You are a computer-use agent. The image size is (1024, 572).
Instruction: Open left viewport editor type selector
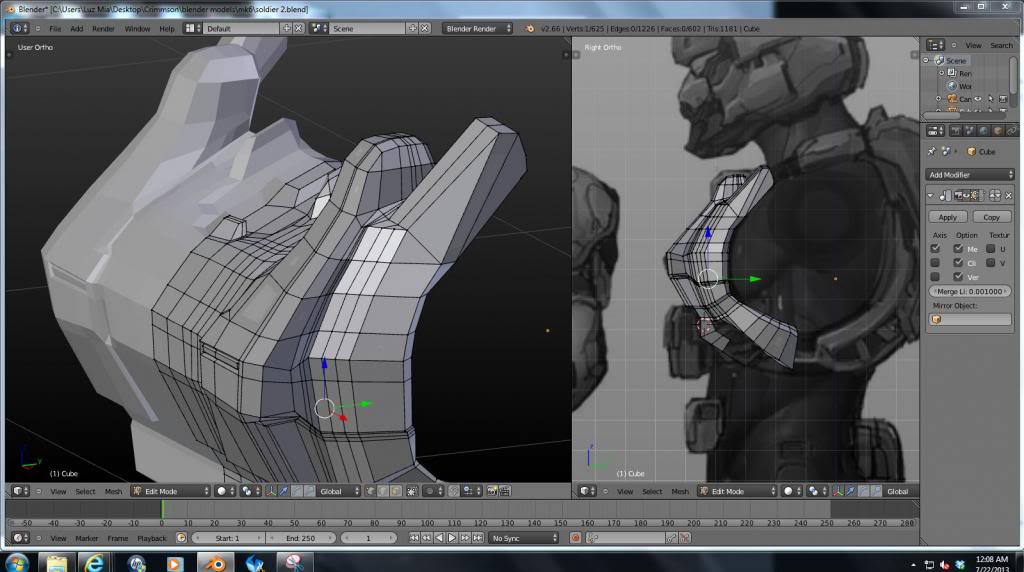pos(20,491)
